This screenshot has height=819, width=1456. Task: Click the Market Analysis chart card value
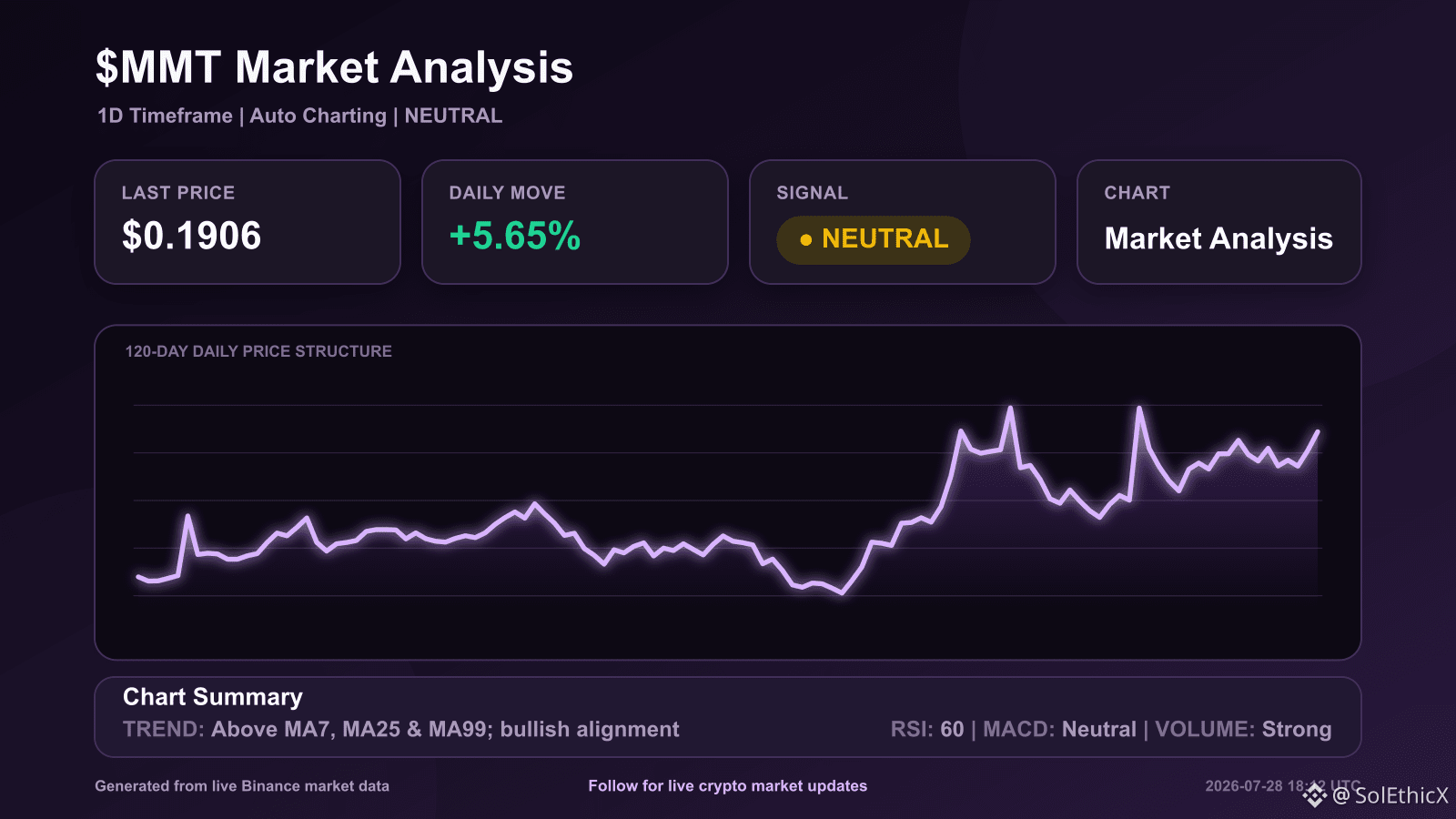tap(1218, 238)
